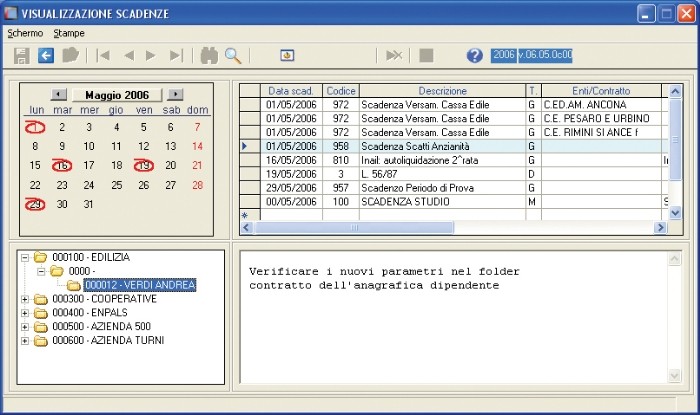Image resolution: width=700 pixels, height=415 pixels.
Task: Click the Save floppy disk icon
Action: 21,56
